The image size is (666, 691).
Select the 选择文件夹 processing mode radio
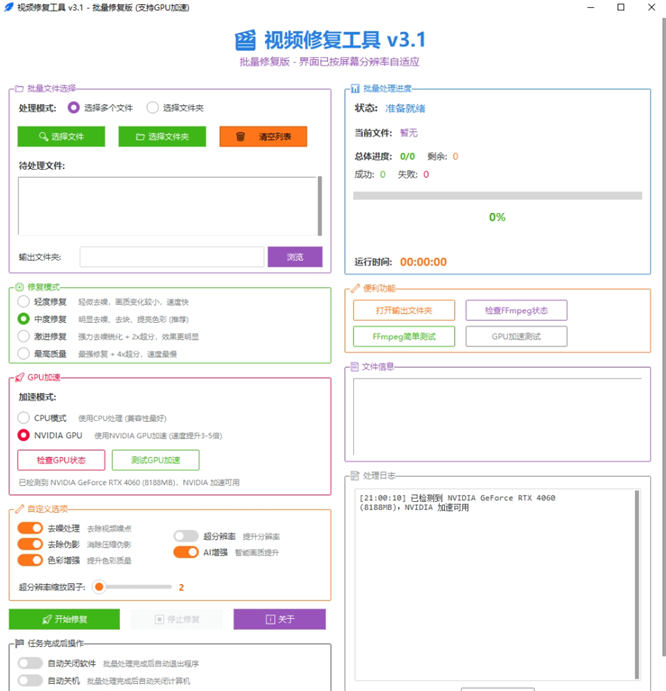(153, 108)
